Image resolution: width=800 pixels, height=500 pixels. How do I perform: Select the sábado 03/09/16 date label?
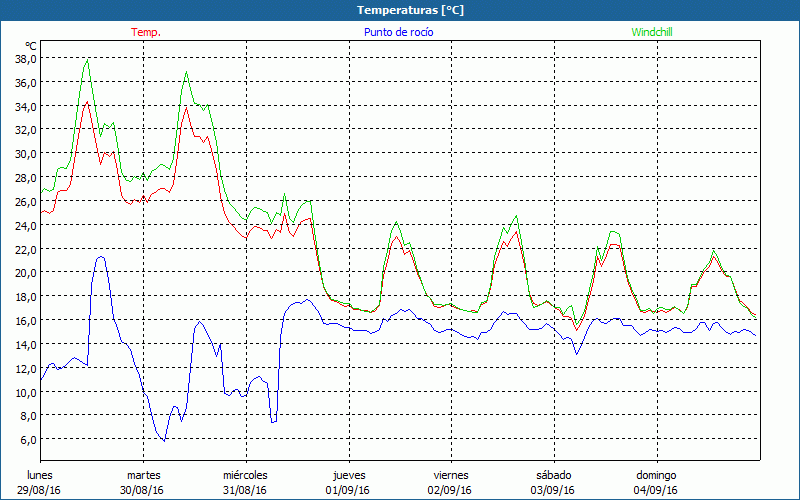tap(553, 482)
